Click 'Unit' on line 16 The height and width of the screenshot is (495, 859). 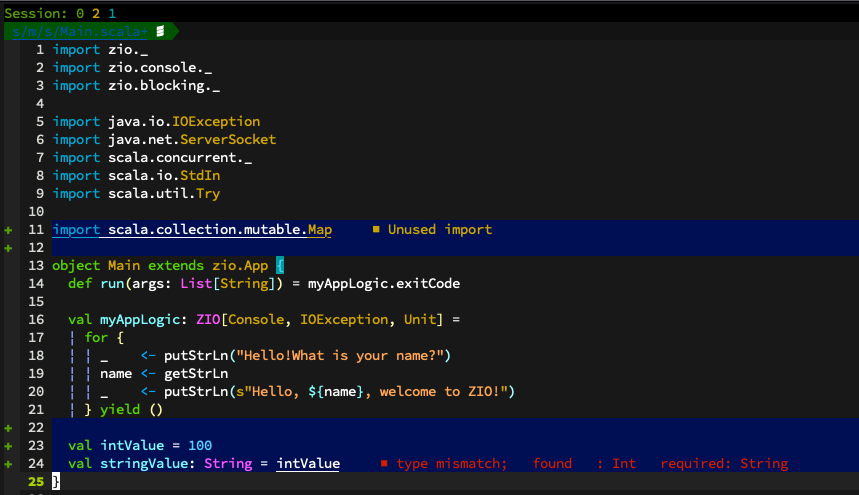tap(420, 319)
